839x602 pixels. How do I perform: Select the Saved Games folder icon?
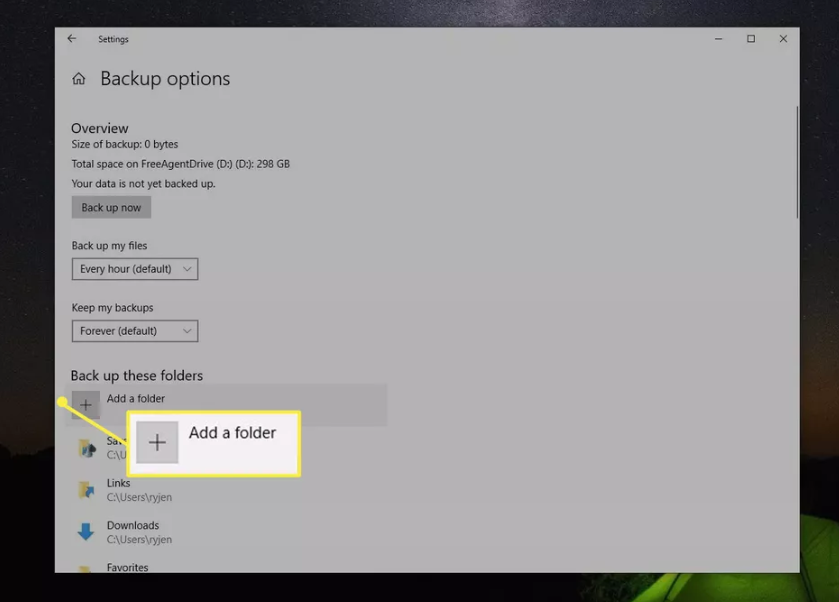click(x=87, y=448)
